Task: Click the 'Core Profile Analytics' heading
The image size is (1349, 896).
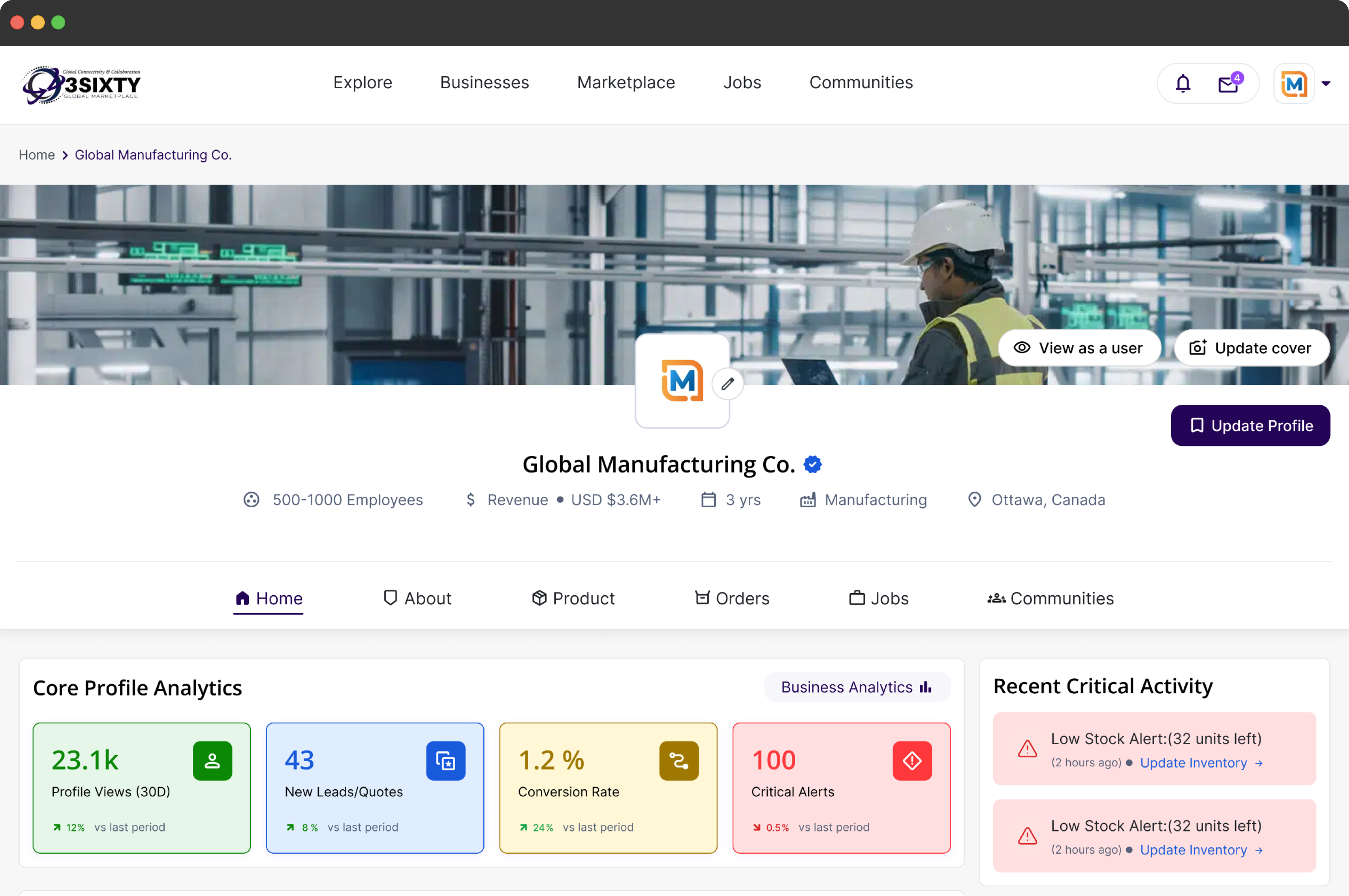Action: tap(138, 688)
